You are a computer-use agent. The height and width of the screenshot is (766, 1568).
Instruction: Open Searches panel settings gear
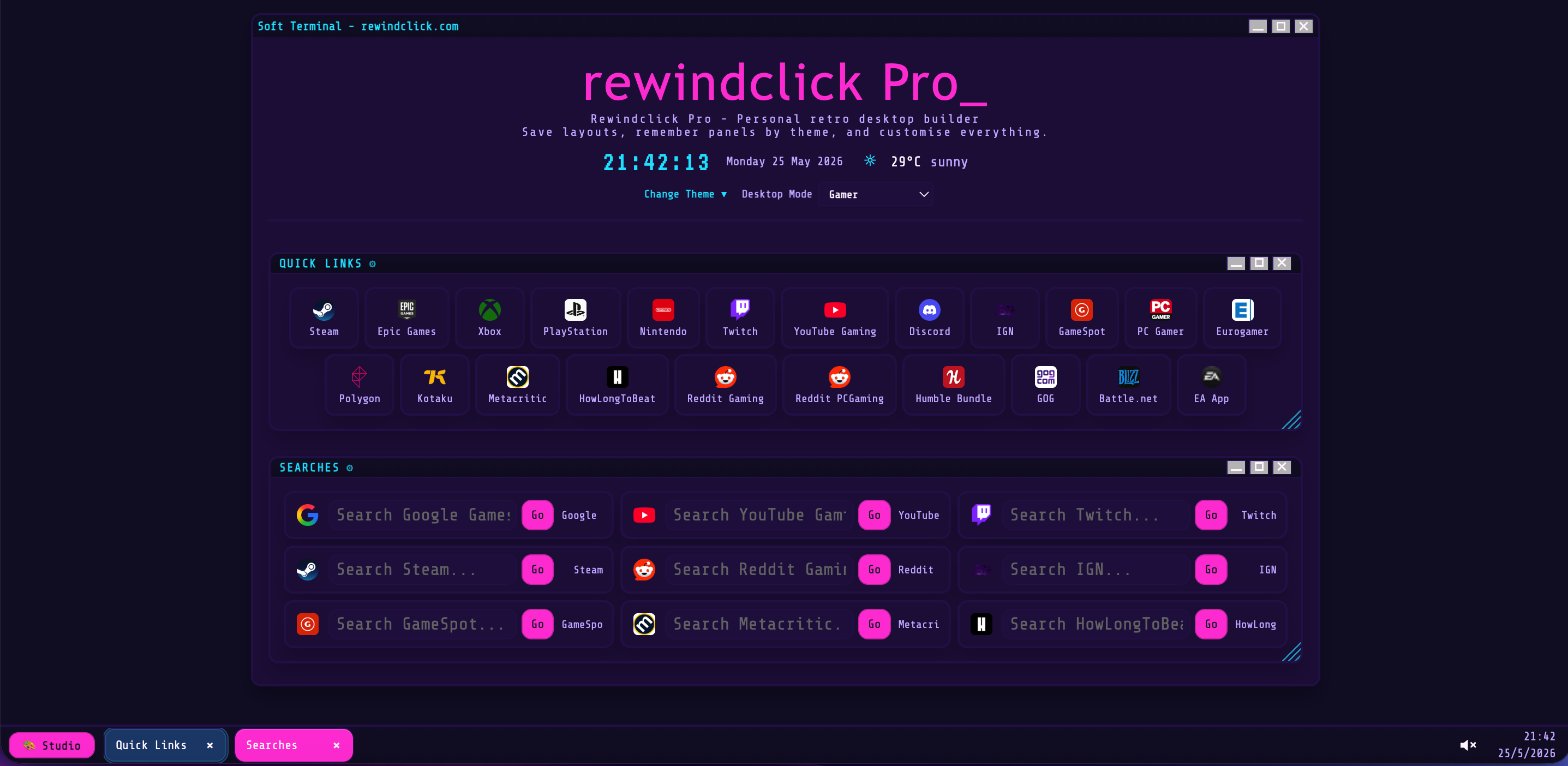pos(350,468)
